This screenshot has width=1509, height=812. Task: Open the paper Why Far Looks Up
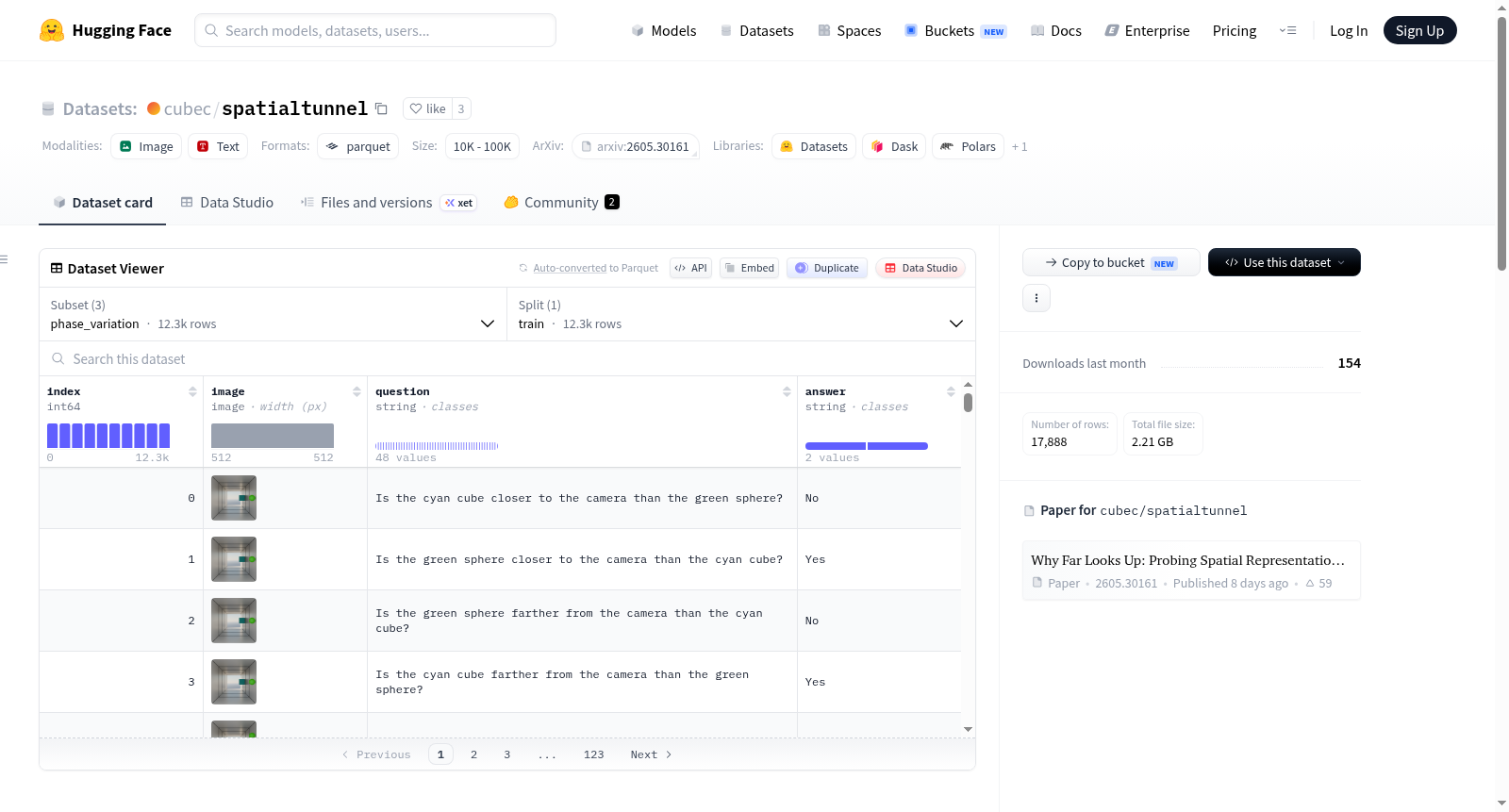[x=1191, y=571]
